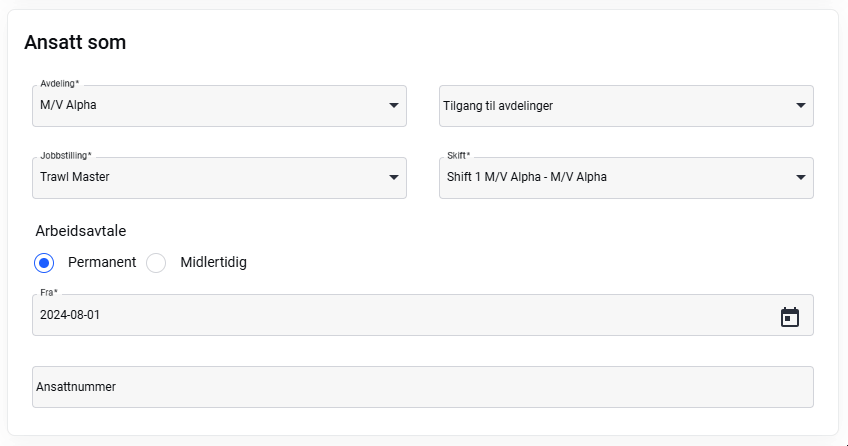The width and height of the screenshot is (848, 446).
Task: Select the Permanent radio button
Action: point(44,263)
